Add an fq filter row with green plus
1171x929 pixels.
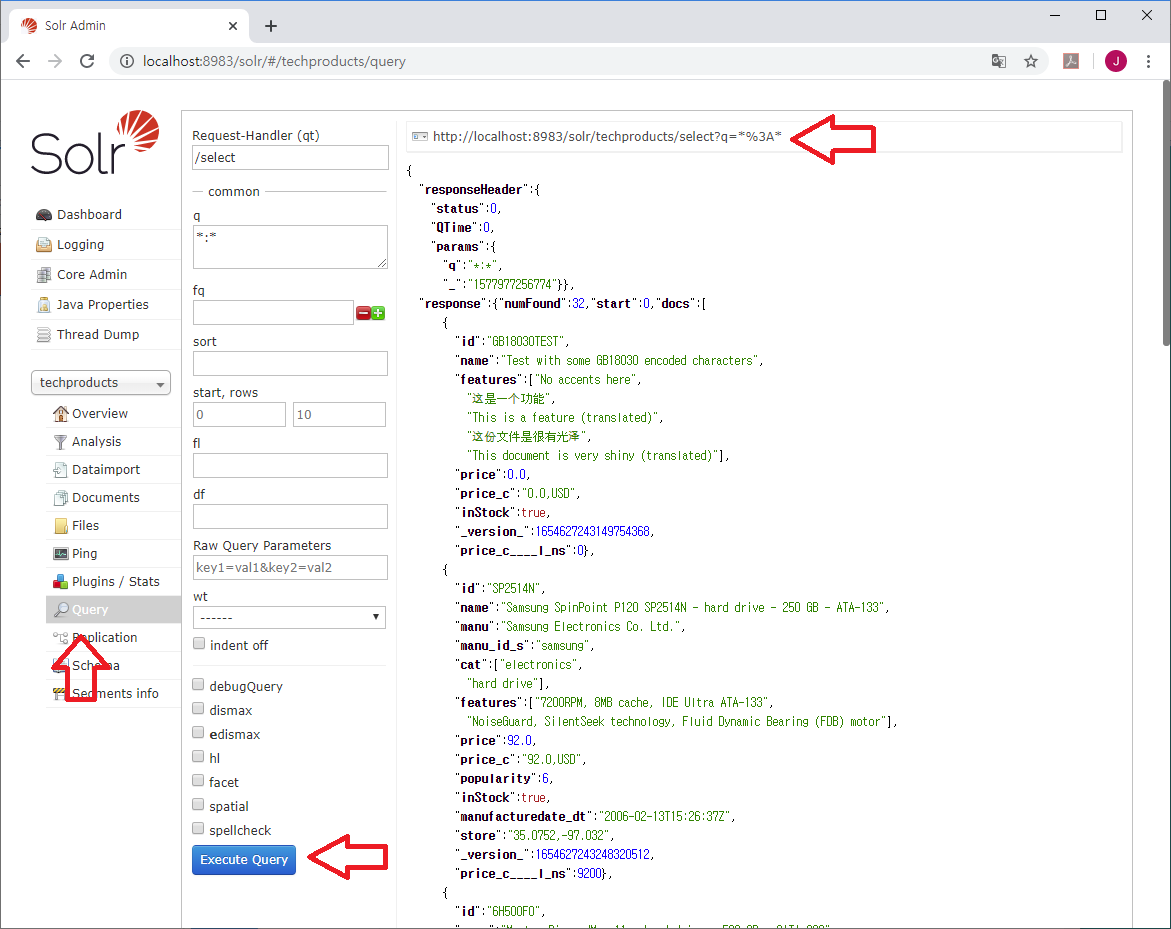pos(379,314)
